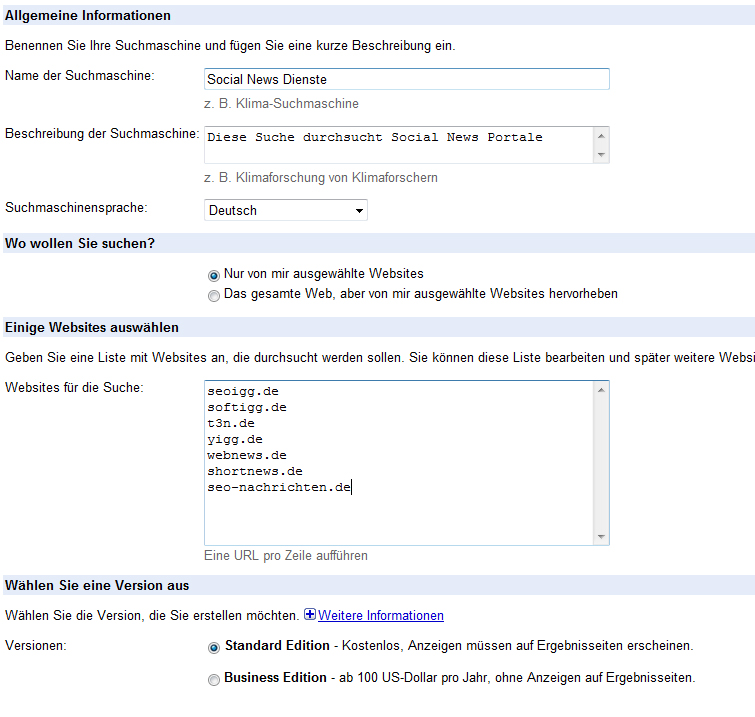Click the 't3n.de' line in websites list
755x717 pixels.
[231, 423]
